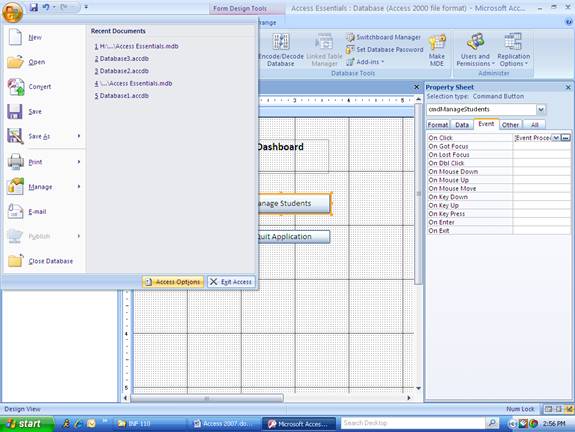This screenshot has height=432, width=575.
Task: Select the Quit Application command button on form
Action: (294, 237)
